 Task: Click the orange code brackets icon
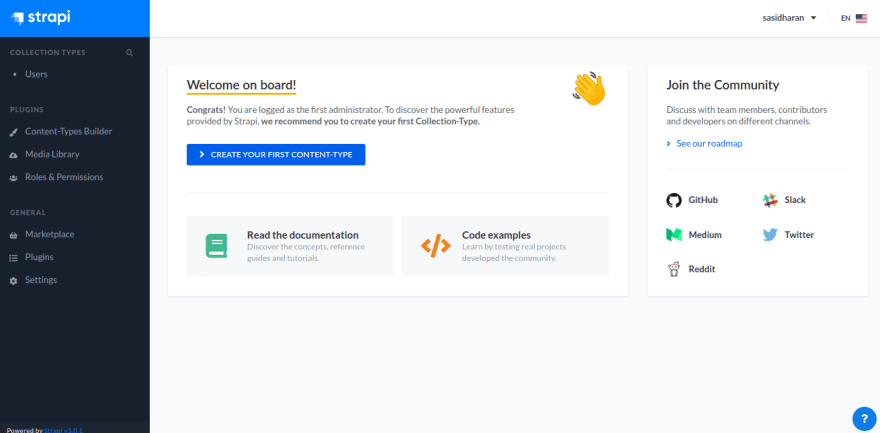click(436, 246)
